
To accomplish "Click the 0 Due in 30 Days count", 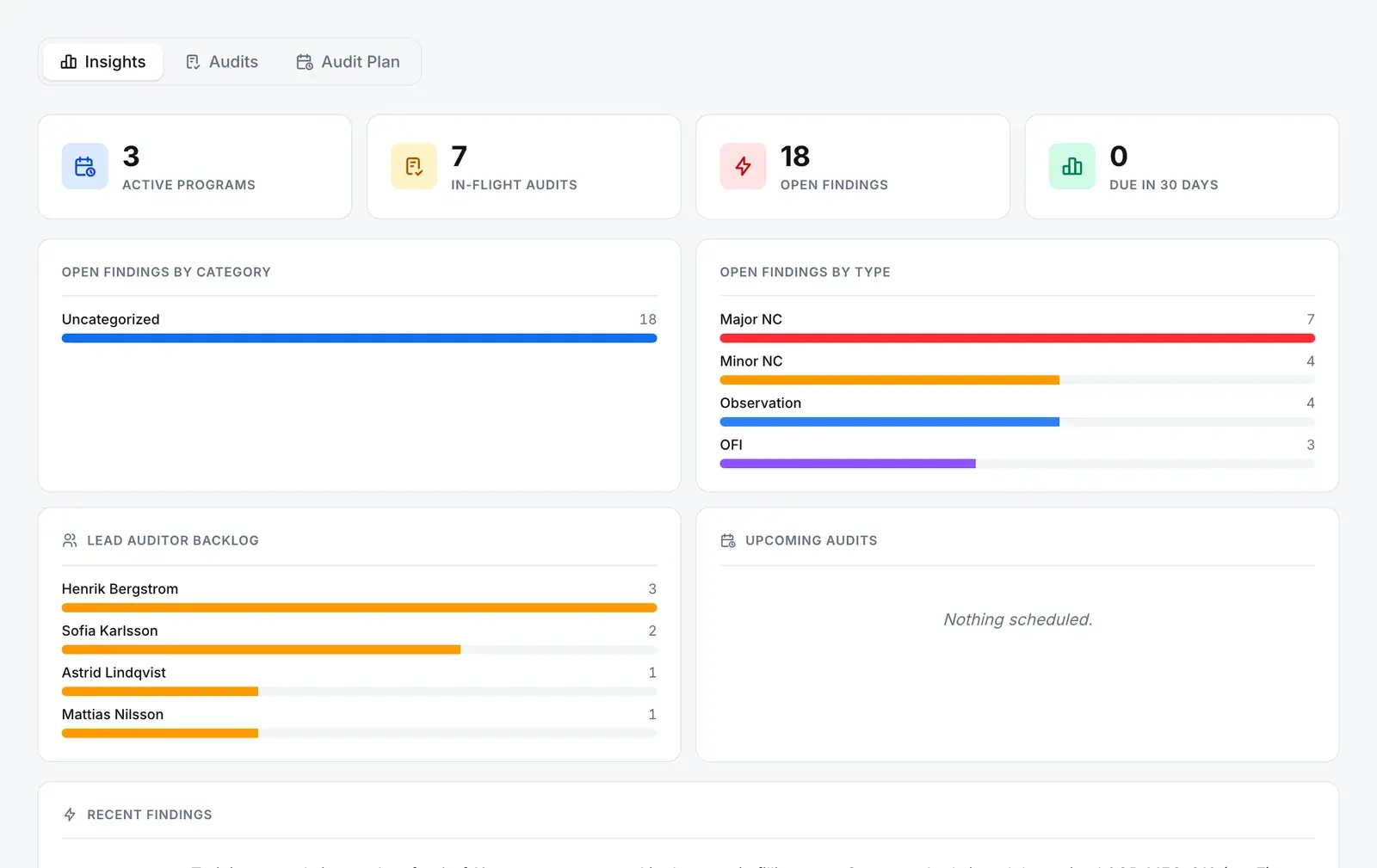I will coord(1118,157).
